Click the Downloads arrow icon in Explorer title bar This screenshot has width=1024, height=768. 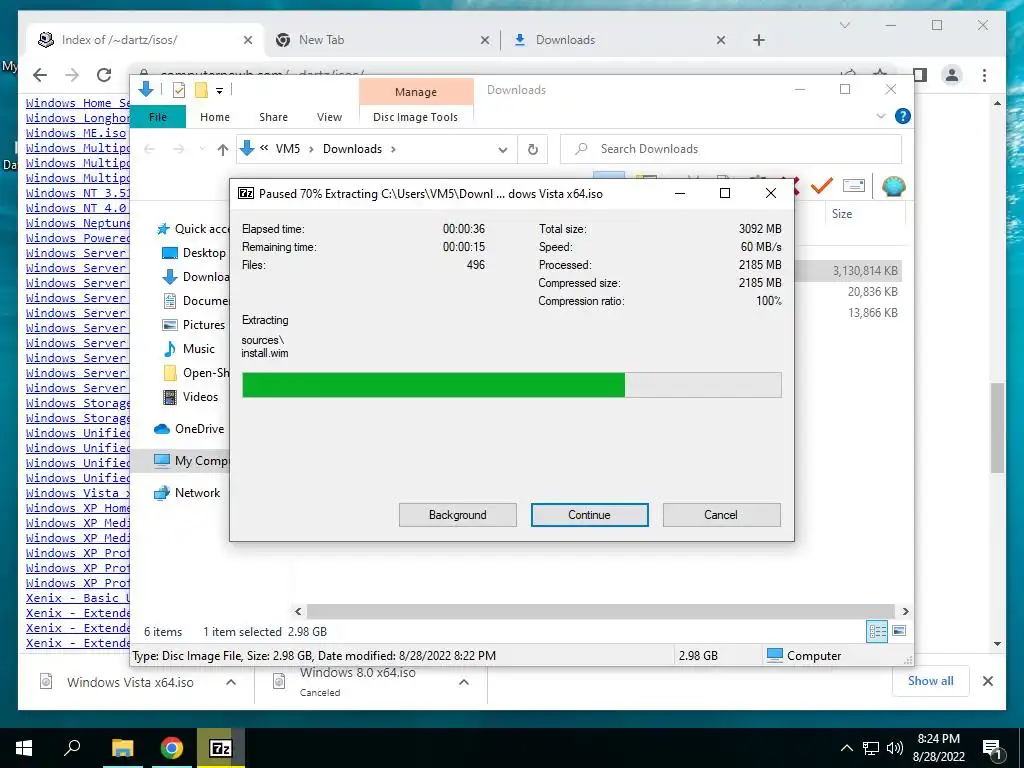(x=146, y=89)
